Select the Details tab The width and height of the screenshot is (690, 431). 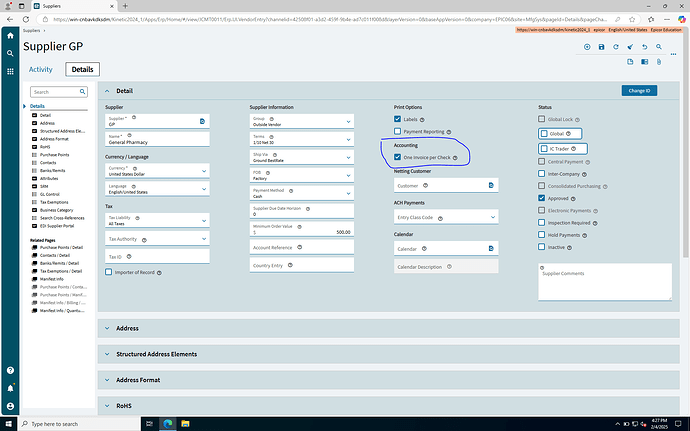[x=82, y=69]
